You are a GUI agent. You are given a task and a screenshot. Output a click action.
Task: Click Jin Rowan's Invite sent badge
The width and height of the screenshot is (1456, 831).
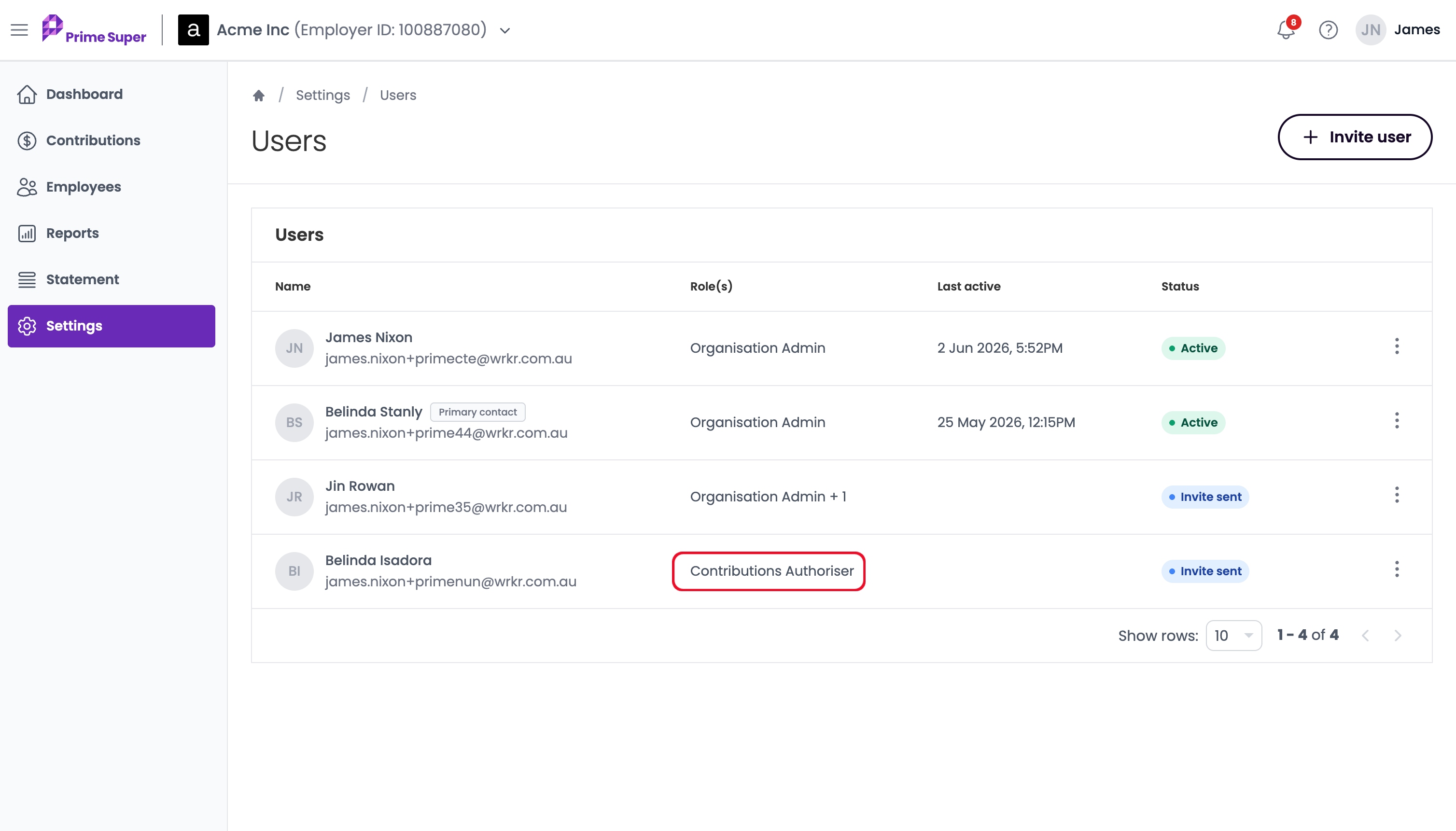pos(1205,497)
